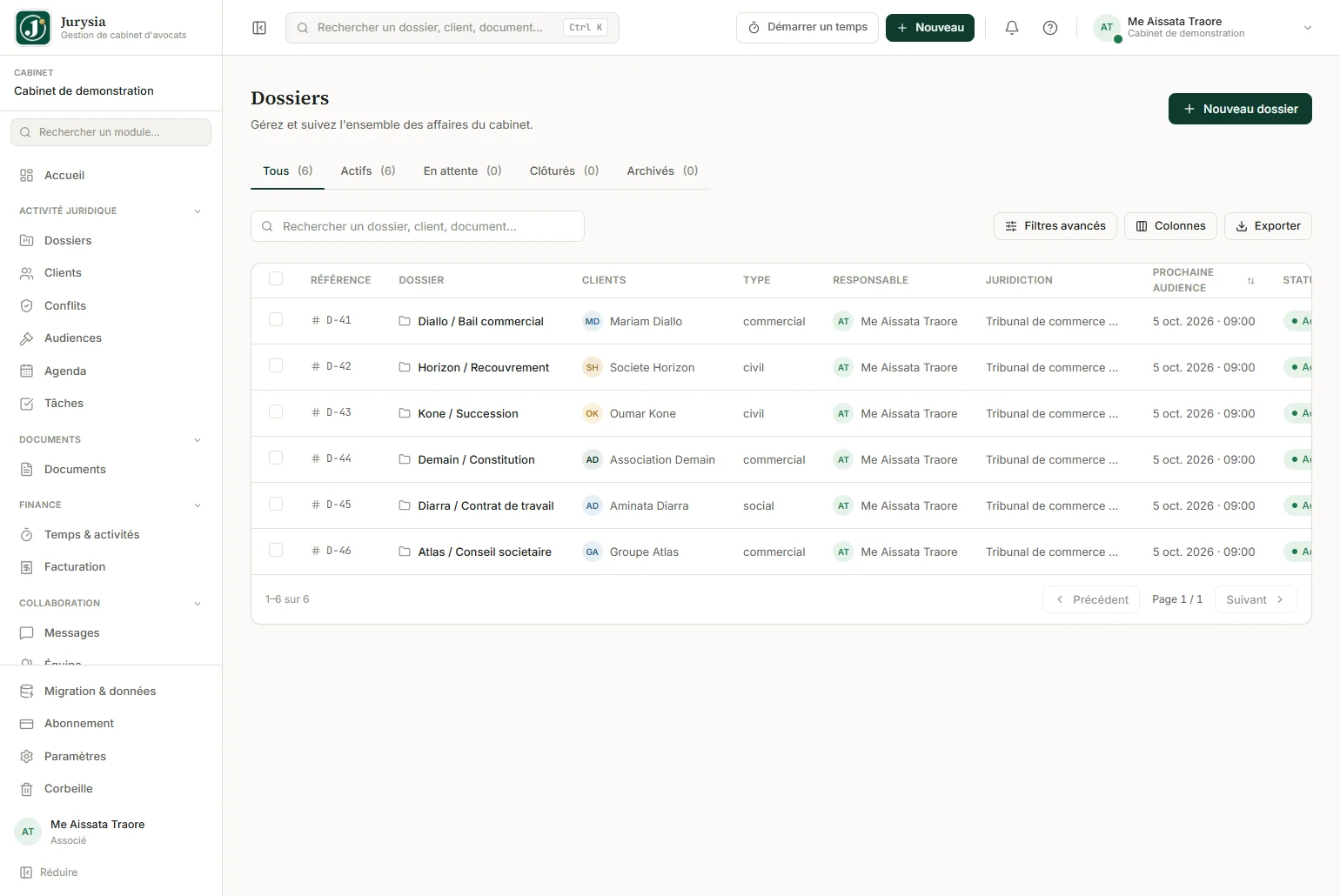The image size is (1340, 896).
Task: Open the Colonnes column chooser
Action: click(1171, 226)
